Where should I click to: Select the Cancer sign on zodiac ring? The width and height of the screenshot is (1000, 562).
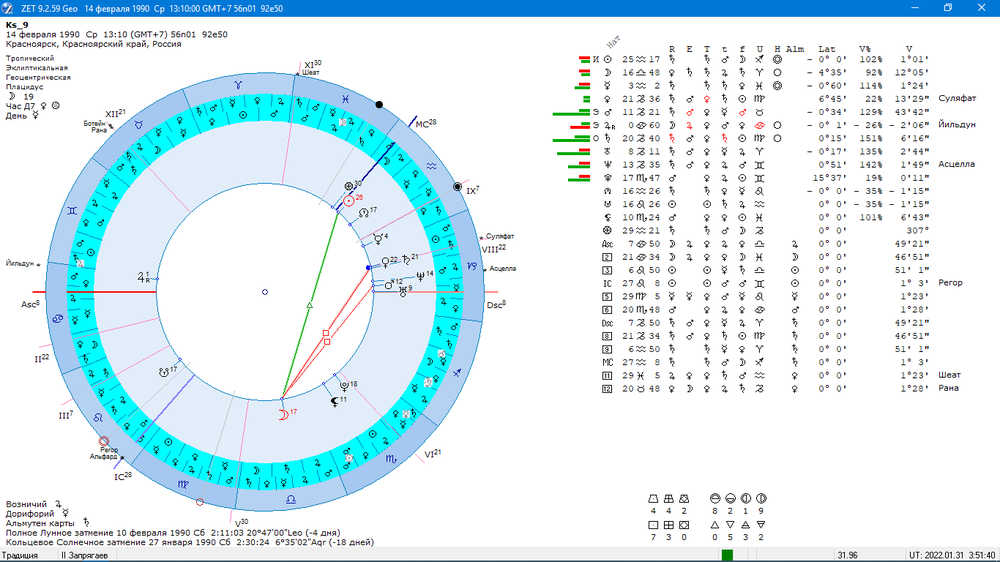(58, 318)
